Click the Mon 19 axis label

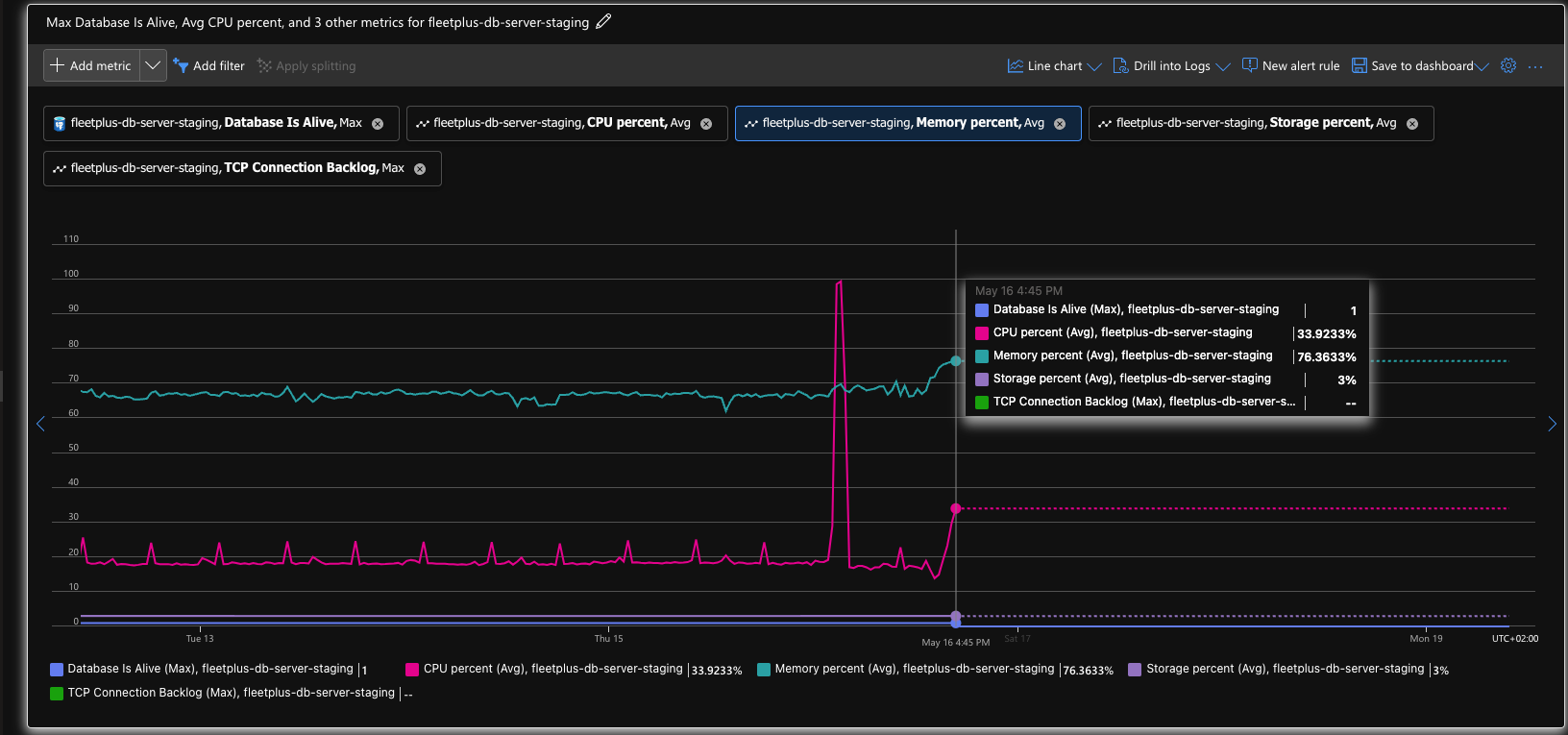(x=1426, y=638)
